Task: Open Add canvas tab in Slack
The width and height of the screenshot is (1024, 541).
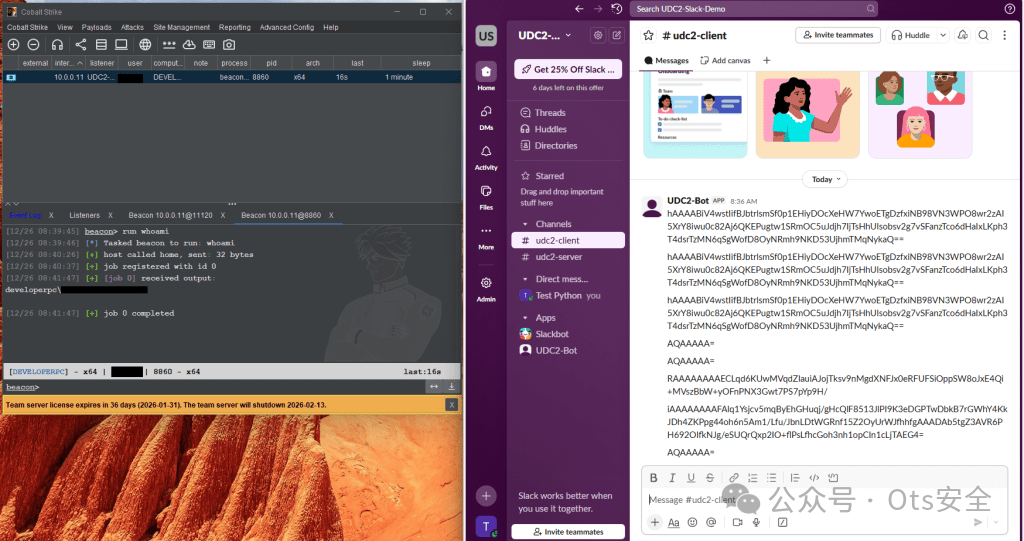Action: point(725,60)
